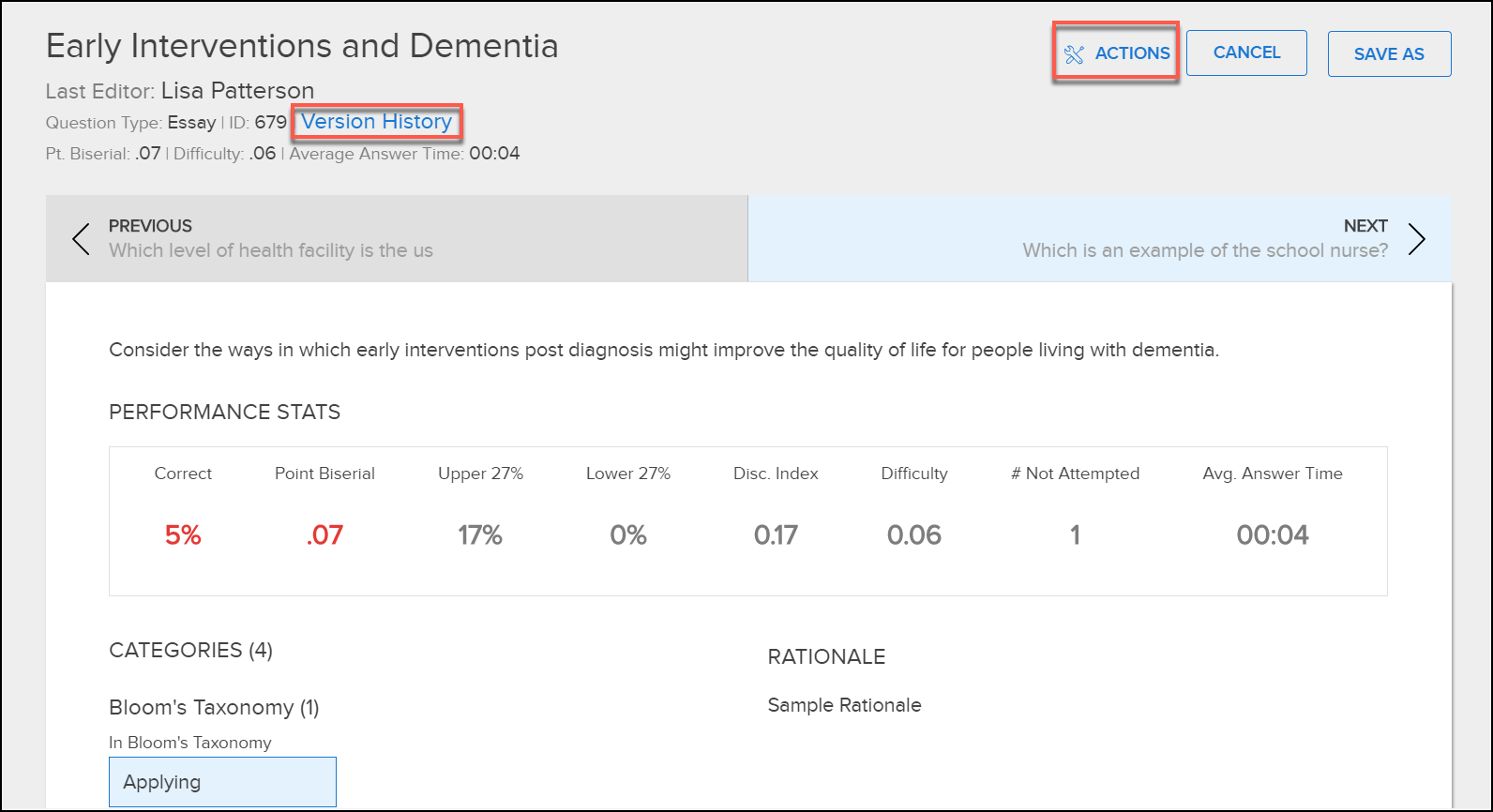Open the Version History link

pyautogui.click(x=377, y=122)
